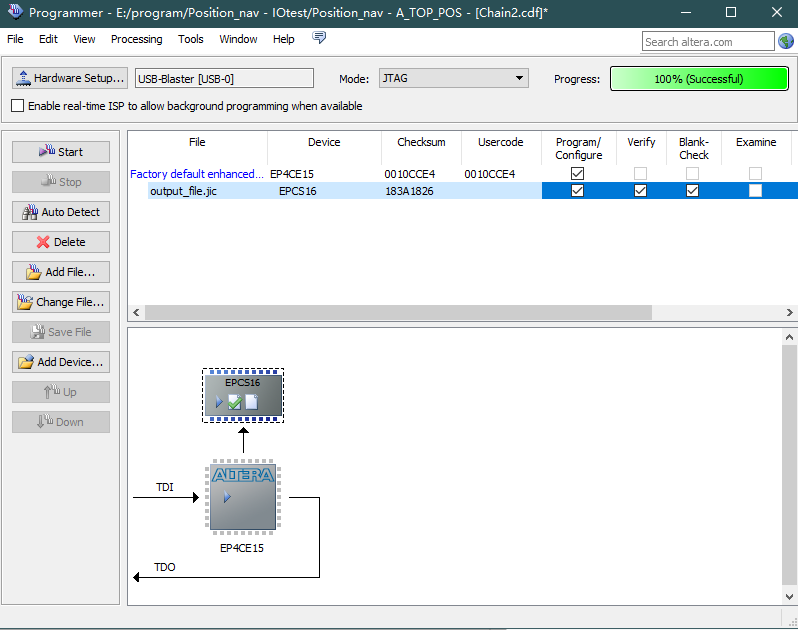
Task: Click the horizontal scrollbar of file list
Action: [400, 313]
